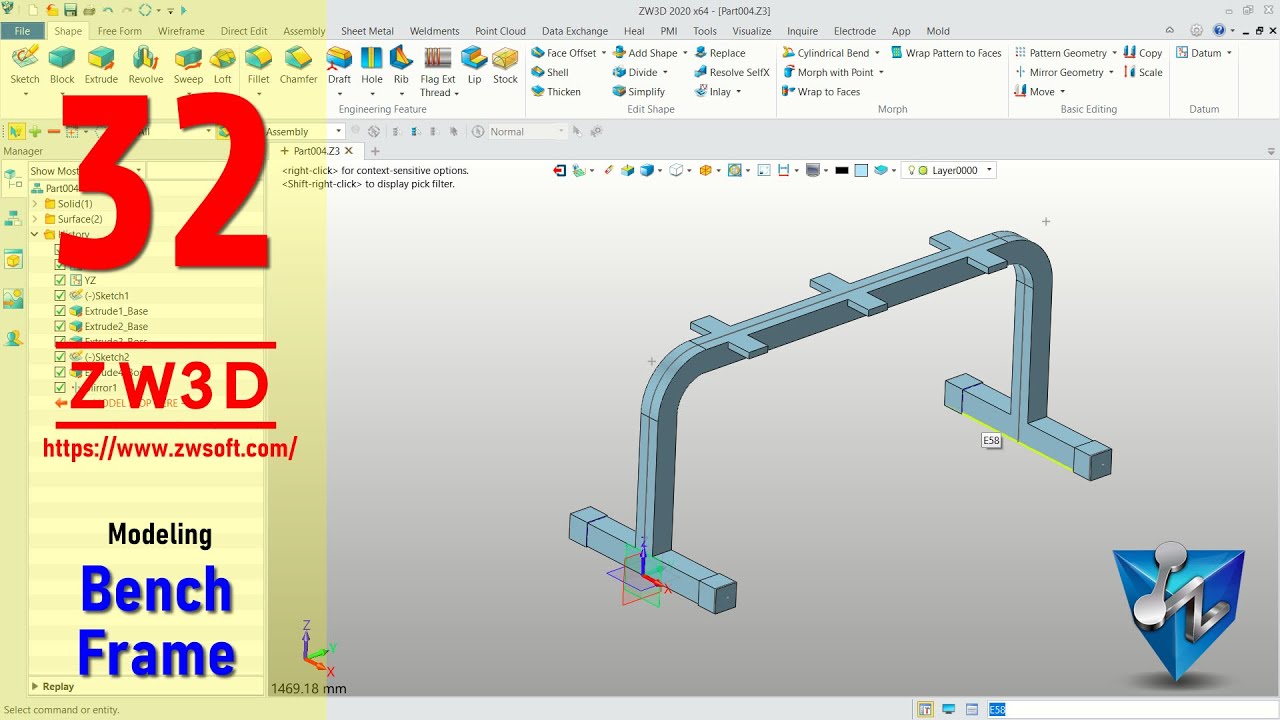Screen dimensions: 1280x720
Task: Select the Flag Ext Thread tool
Action: [x=438, y=70]
